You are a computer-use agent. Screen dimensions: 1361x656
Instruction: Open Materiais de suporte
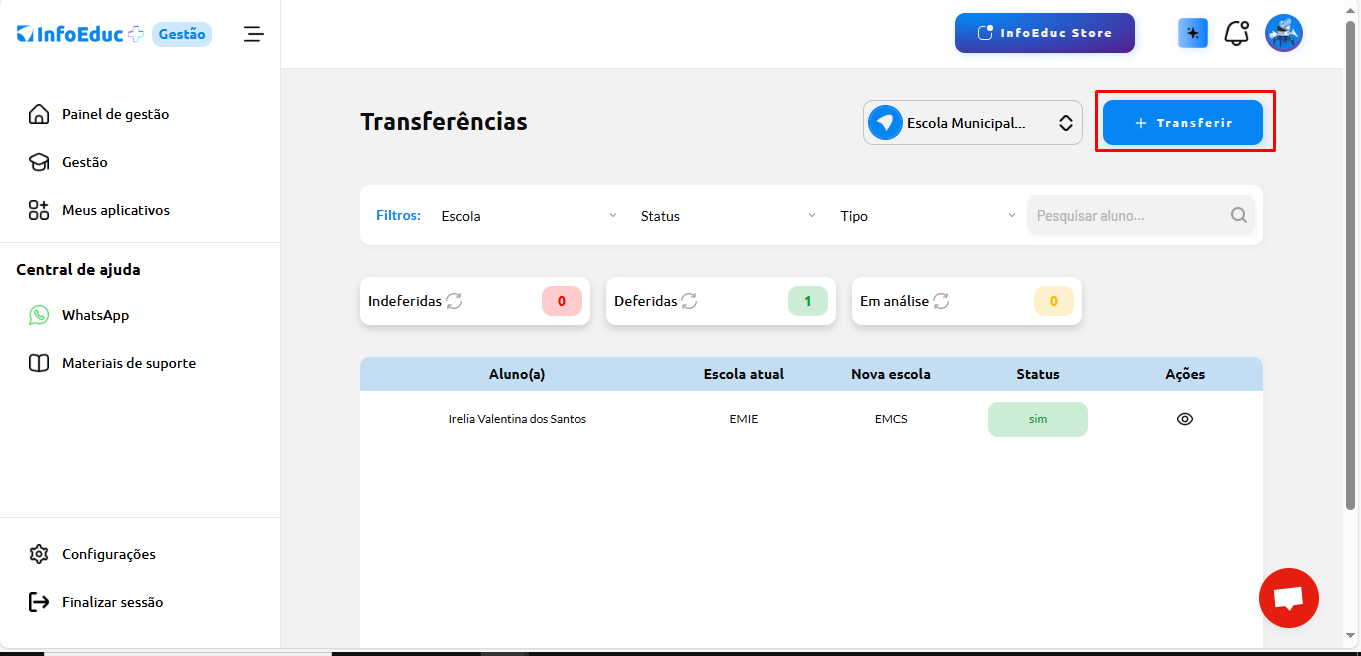[129, 363]
